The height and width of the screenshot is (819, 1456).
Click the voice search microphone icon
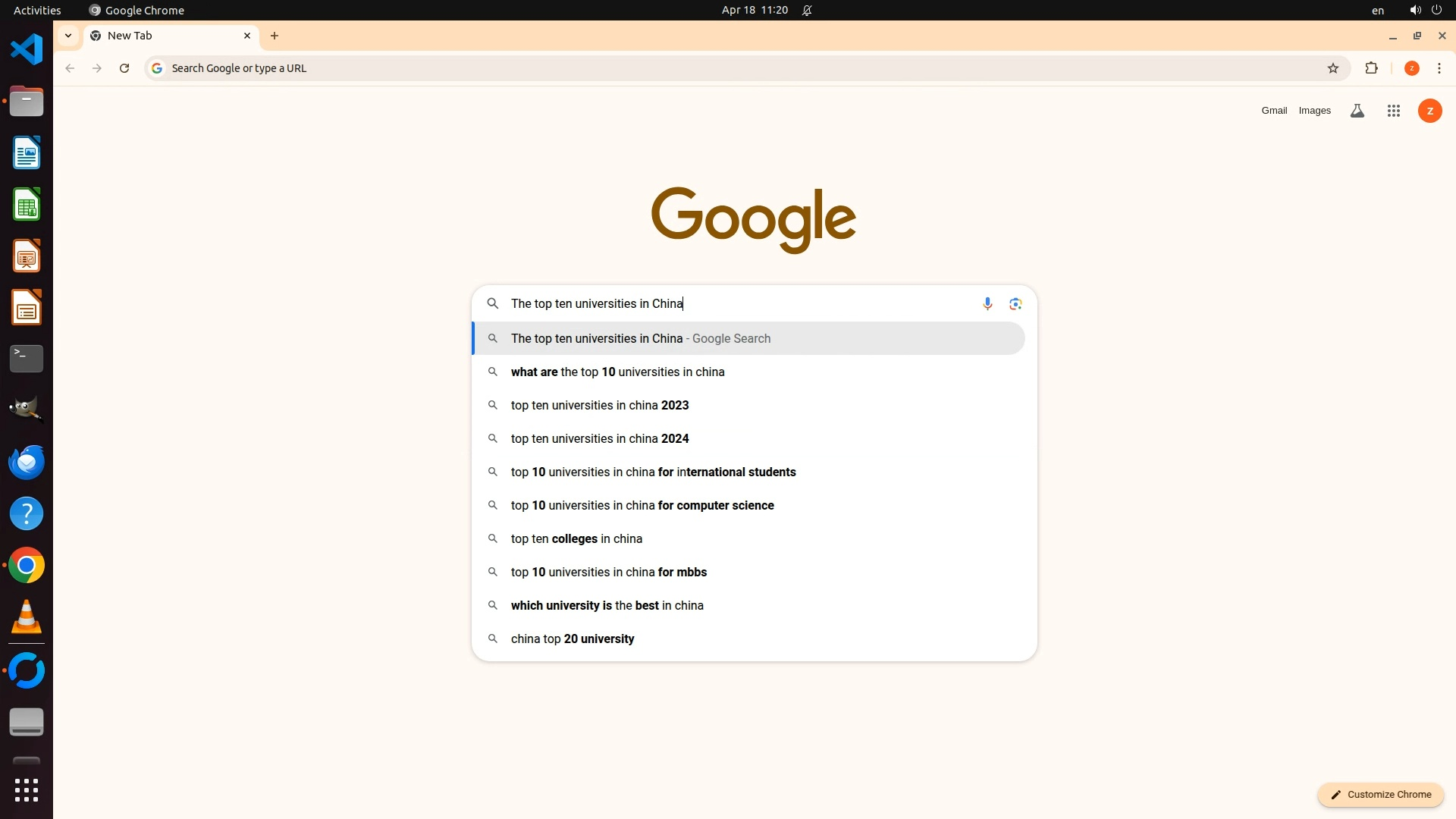click(987, 304)
